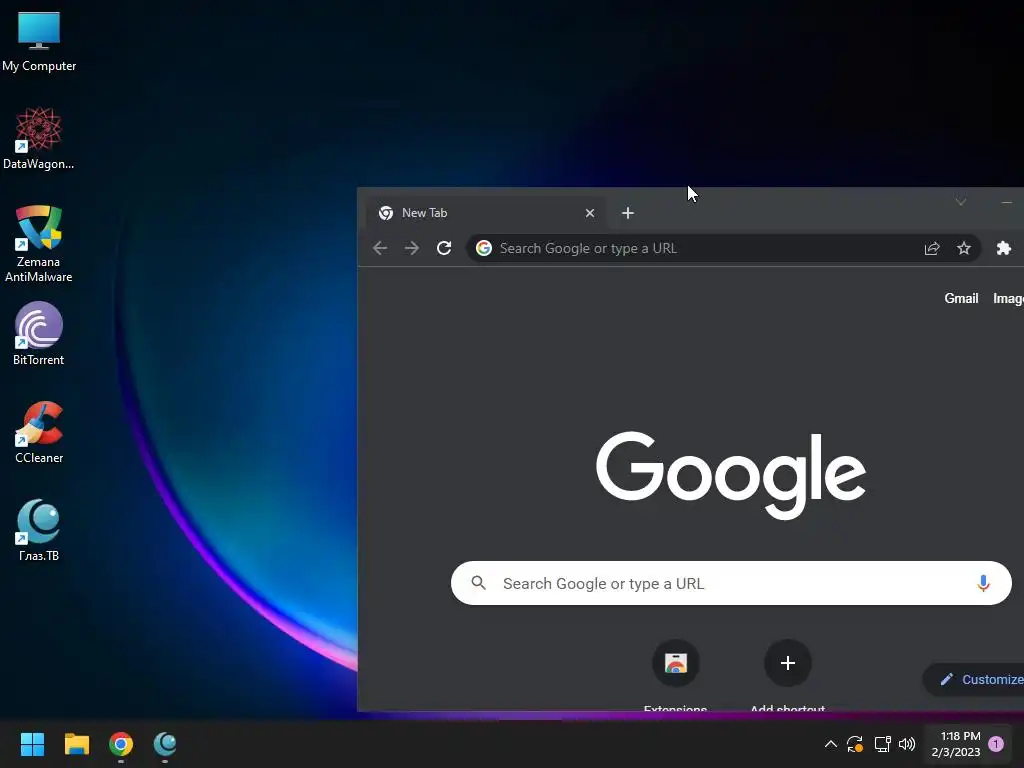The image size is (1024, 768).
Task: Open the Windows Start menu
Action: 32,744
